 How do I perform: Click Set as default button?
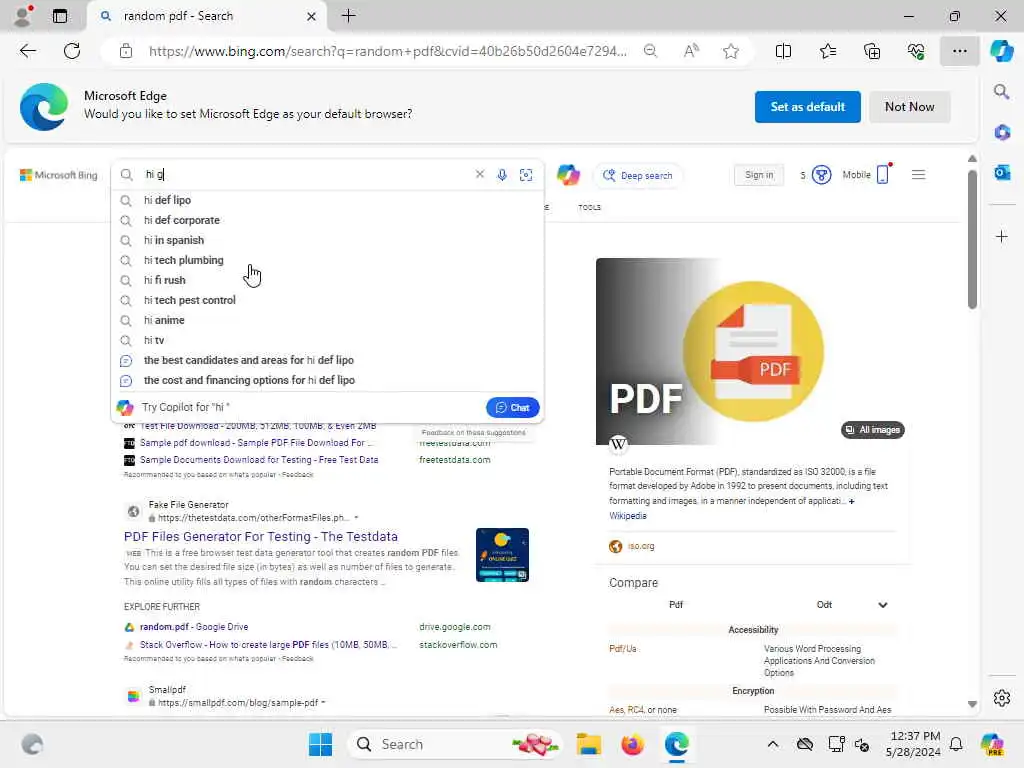[807, 106]
